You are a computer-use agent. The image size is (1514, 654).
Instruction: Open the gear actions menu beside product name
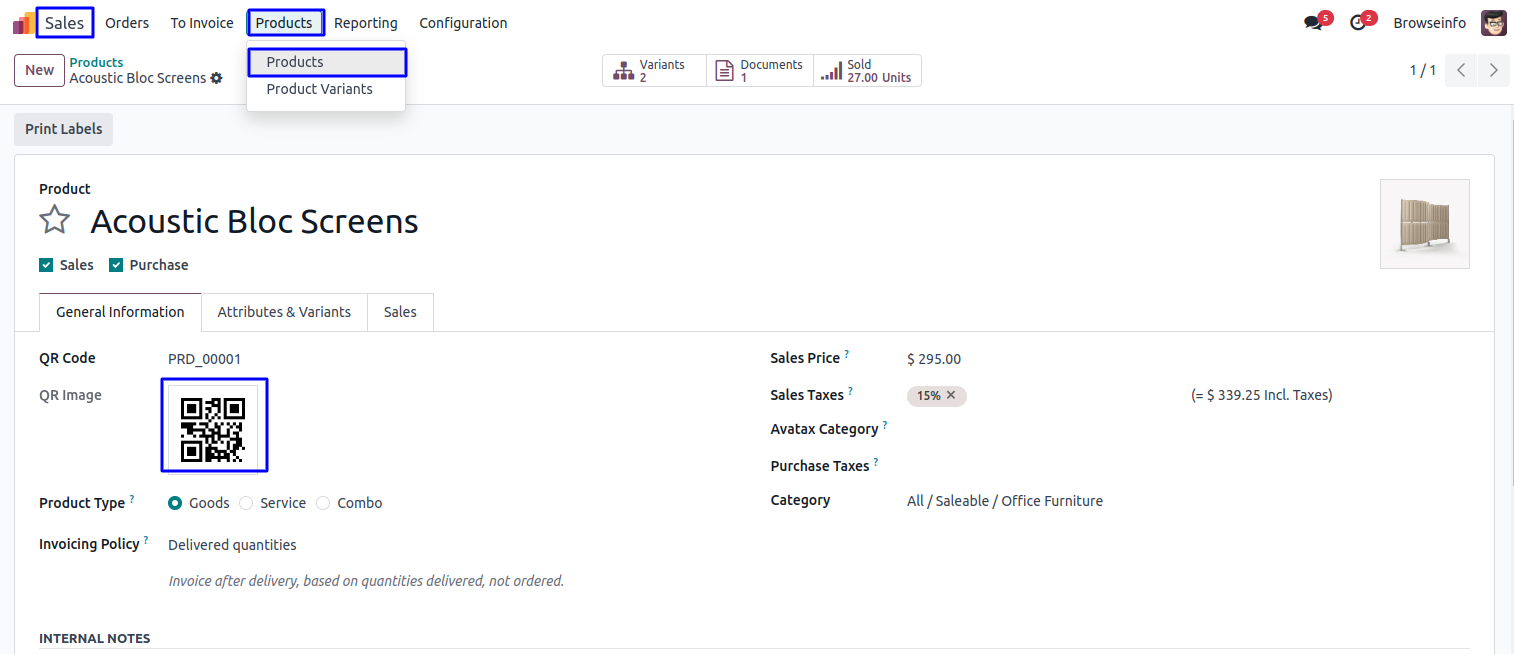point(216,78)
